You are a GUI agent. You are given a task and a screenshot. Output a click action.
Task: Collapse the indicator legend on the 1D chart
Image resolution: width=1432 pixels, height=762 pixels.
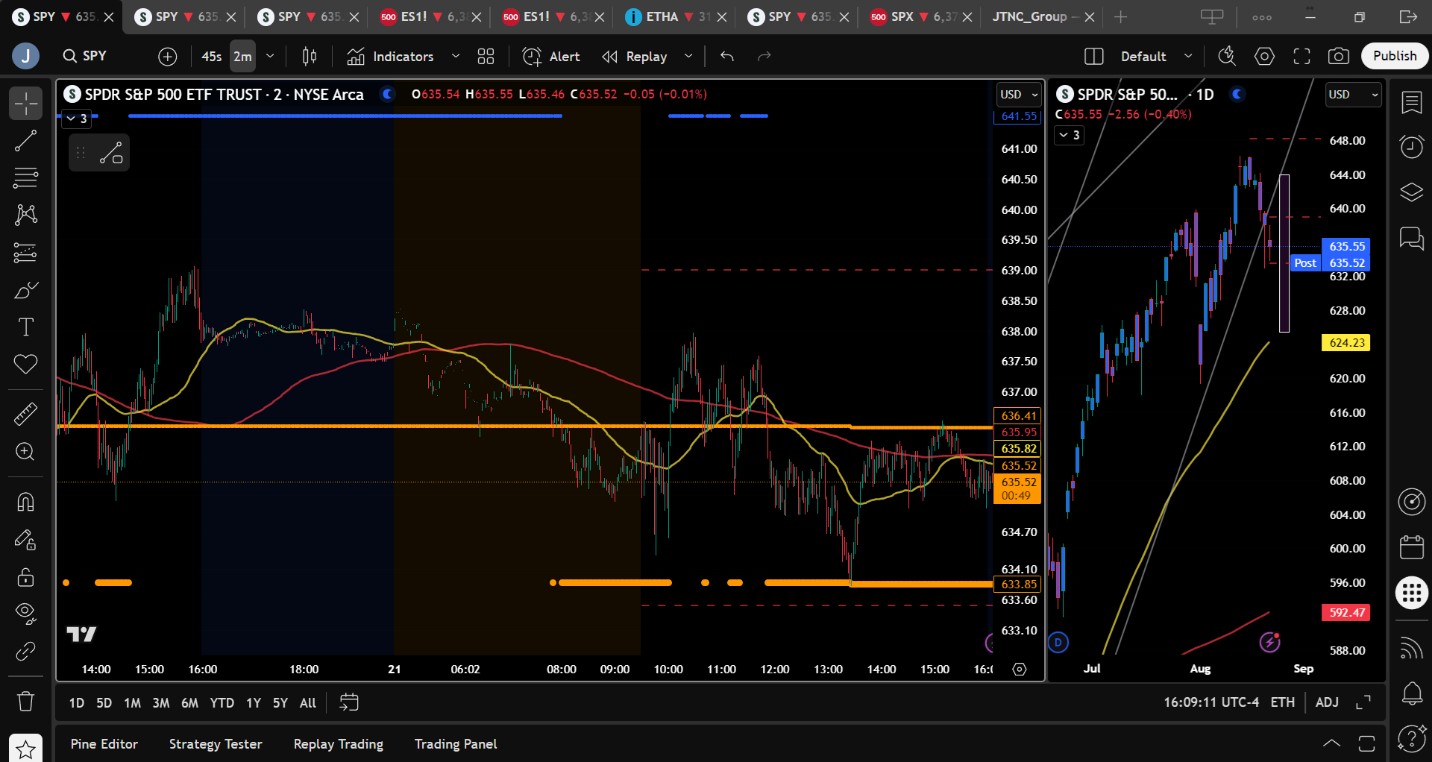pyautogui.click(x=1070, y=135)
